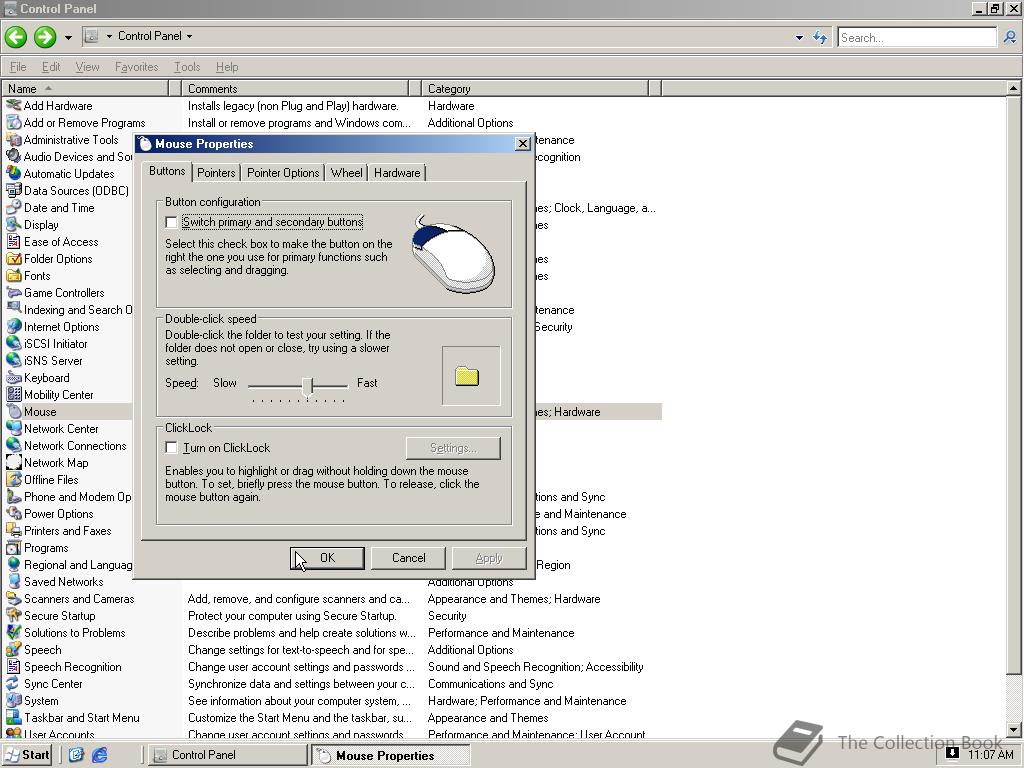Image resolution: width=1024 pixels, height=768 pixels.
Task: Sort by the Name column header
Action: point(85,88)
